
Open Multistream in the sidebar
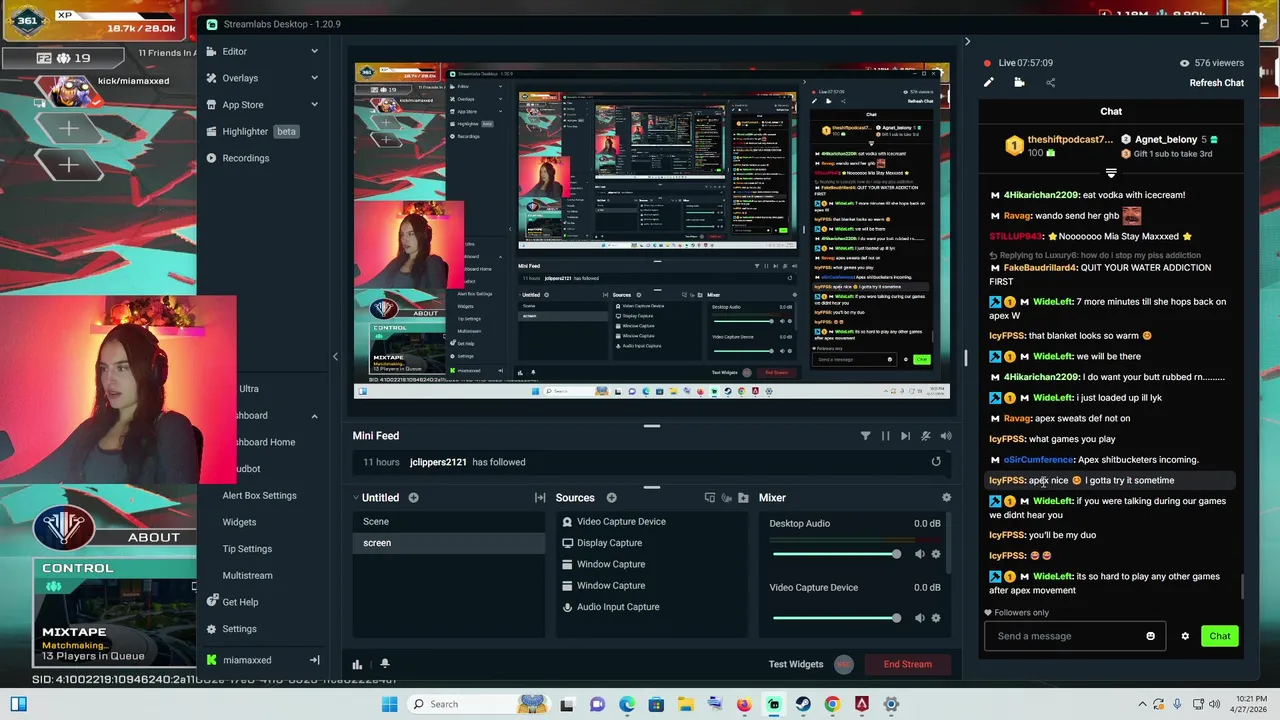247,576
